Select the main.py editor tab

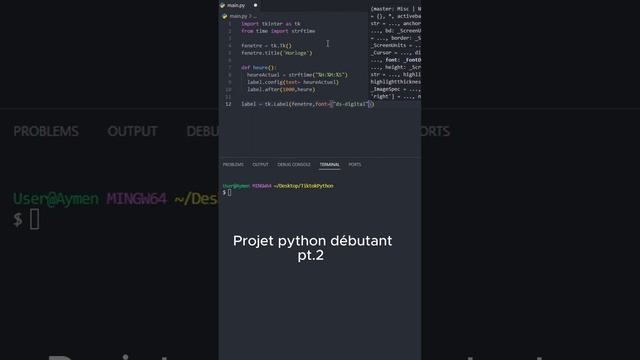point(240,5)
